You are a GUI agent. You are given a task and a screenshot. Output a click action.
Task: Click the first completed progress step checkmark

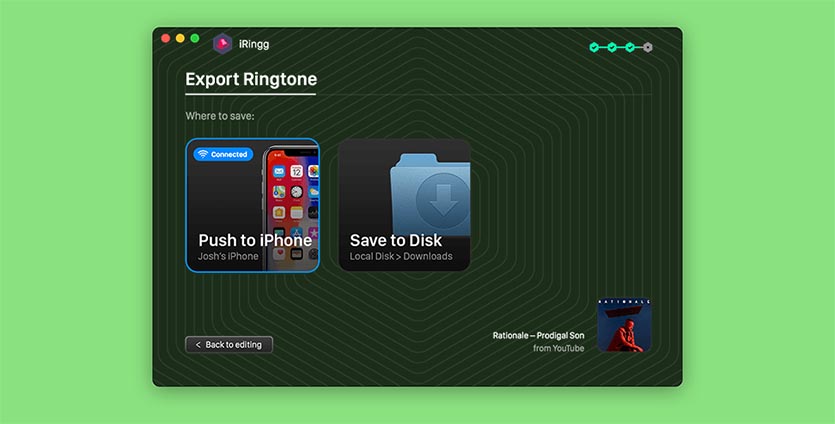[x=594, y=47]
